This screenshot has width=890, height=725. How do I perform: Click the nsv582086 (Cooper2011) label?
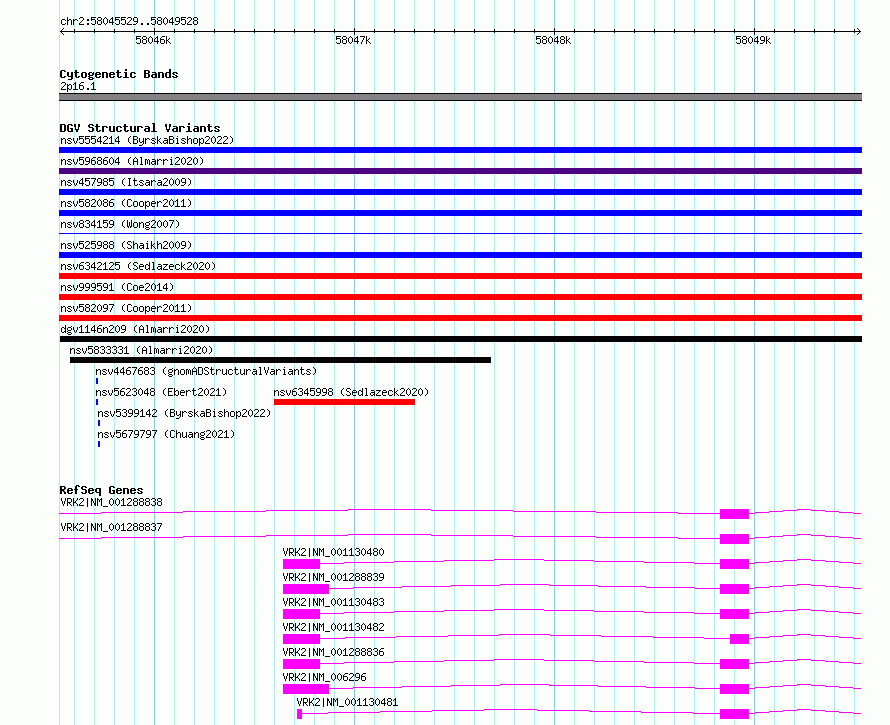[x=126, y=203]
